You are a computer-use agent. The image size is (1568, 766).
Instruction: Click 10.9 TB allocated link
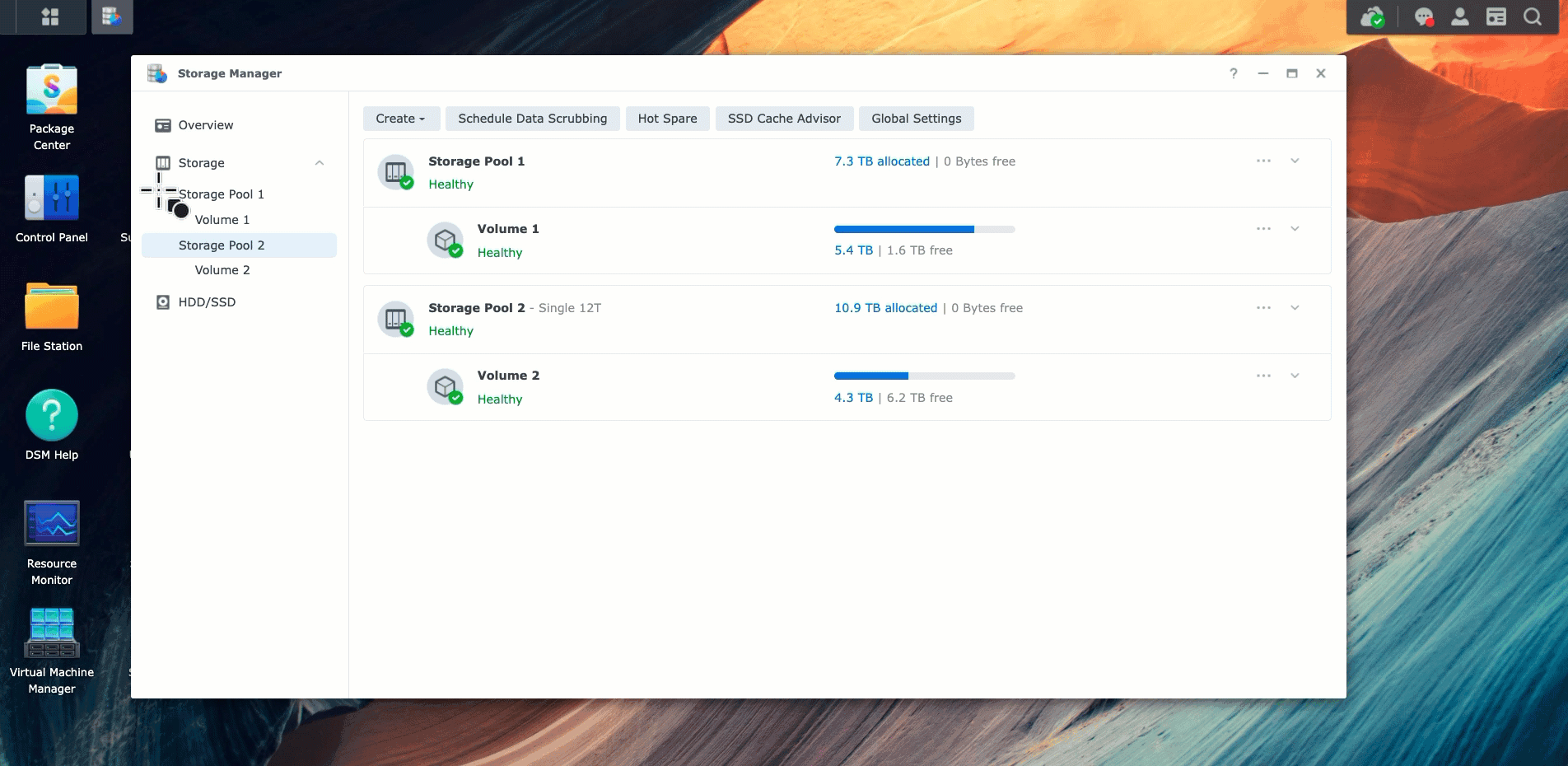[886, 308]
